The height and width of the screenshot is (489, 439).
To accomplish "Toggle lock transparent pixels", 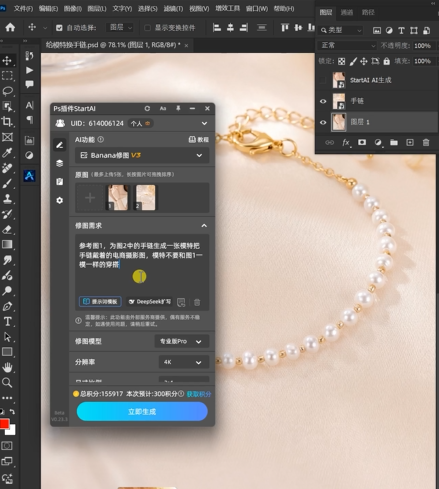I will (x=341, y=61).
